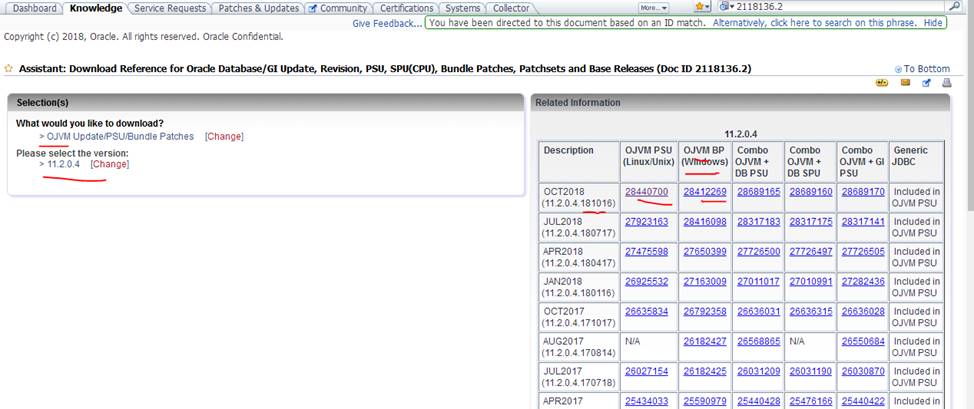Click the Related Information panel header
This screenshot has width=974, height=409.
click(740, 103)
